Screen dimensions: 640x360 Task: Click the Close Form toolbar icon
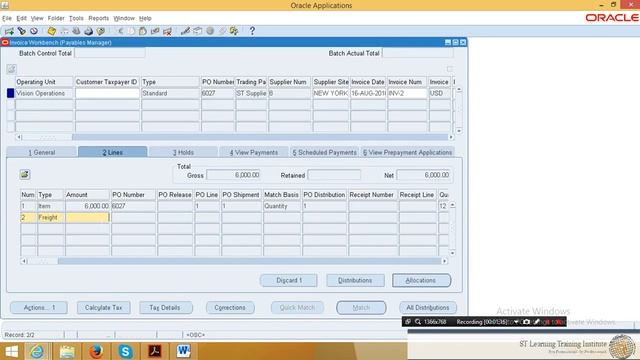[x=101, y=31]
